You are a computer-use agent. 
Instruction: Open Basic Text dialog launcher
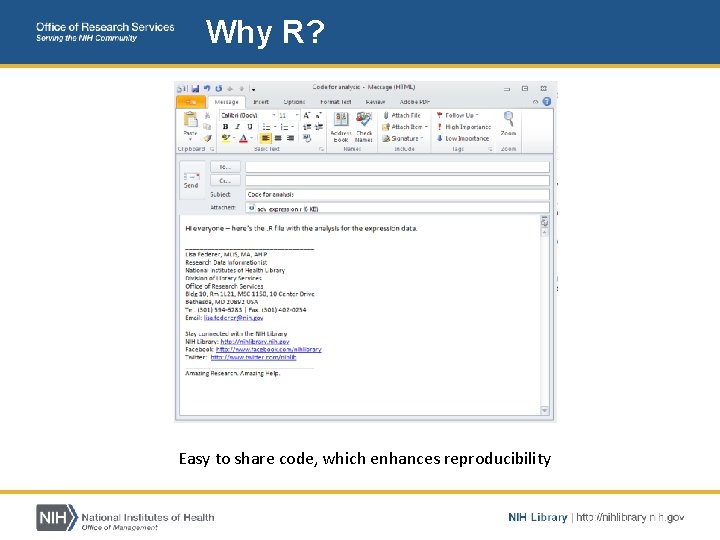coord(321,149)
